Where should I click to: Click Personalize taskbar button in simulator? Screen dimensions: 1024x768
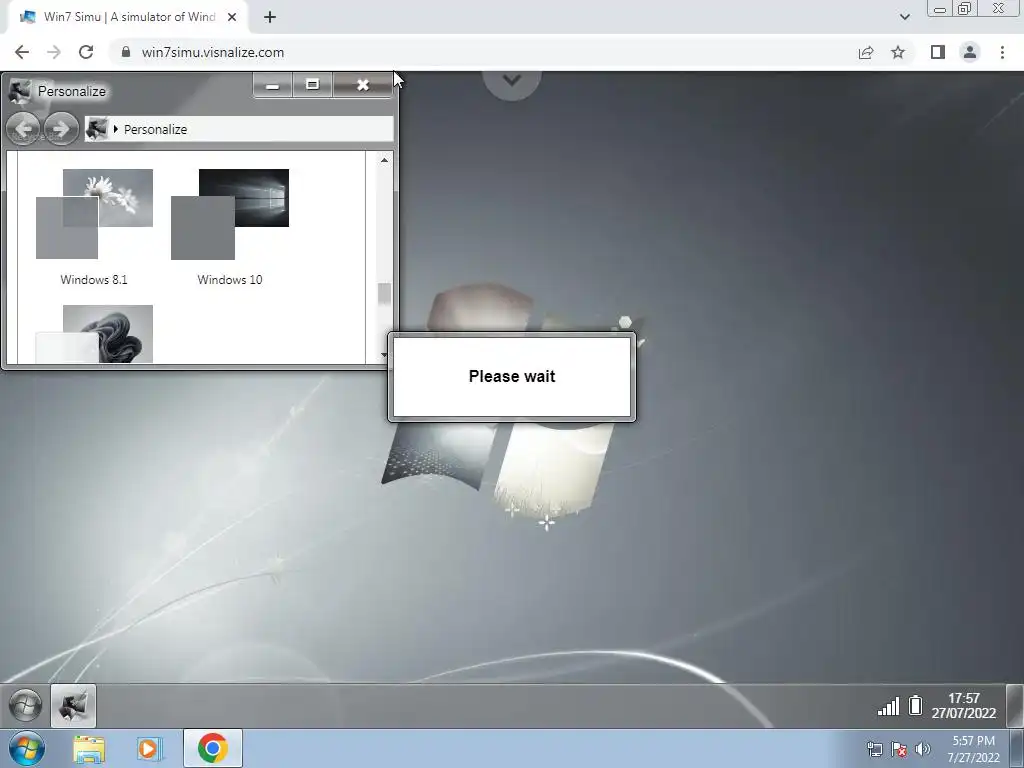pyautogui.click(x=73, y=705)
